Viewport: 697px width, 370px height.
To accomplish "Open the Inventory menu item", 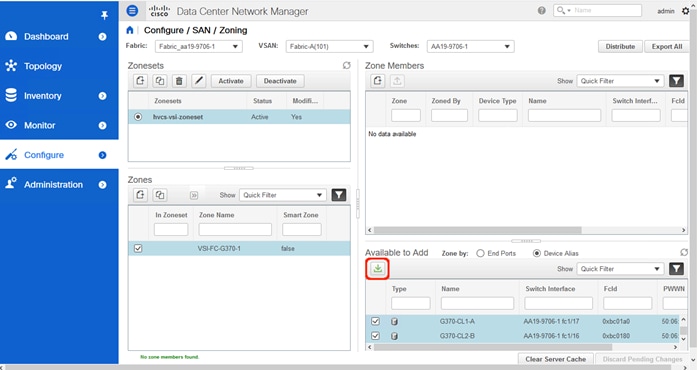I will 43,96.
